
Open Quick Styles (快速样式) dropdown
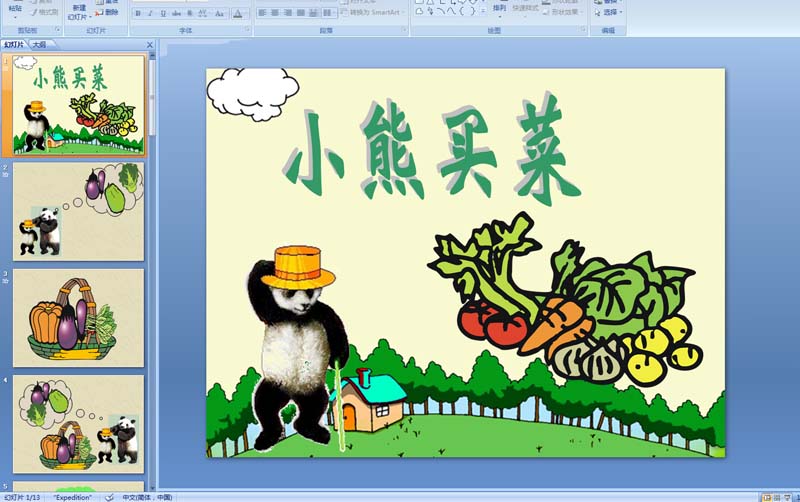(x=526, y=9)
